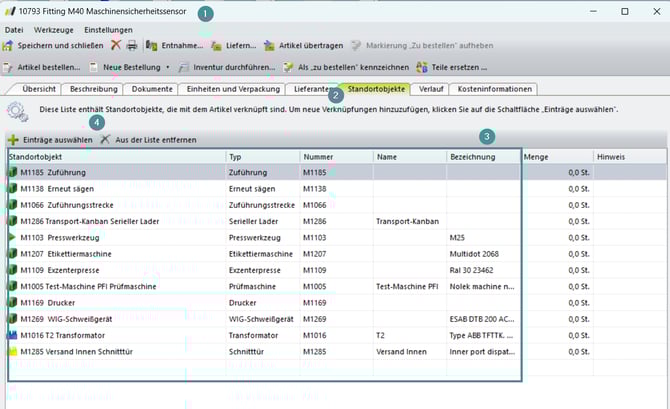Click the Neue Bestellung document icon

(94, 67)
